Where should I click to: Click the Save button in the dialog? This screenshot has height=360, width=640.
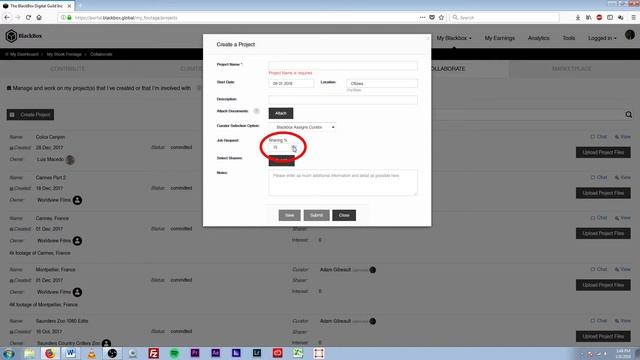289,215
